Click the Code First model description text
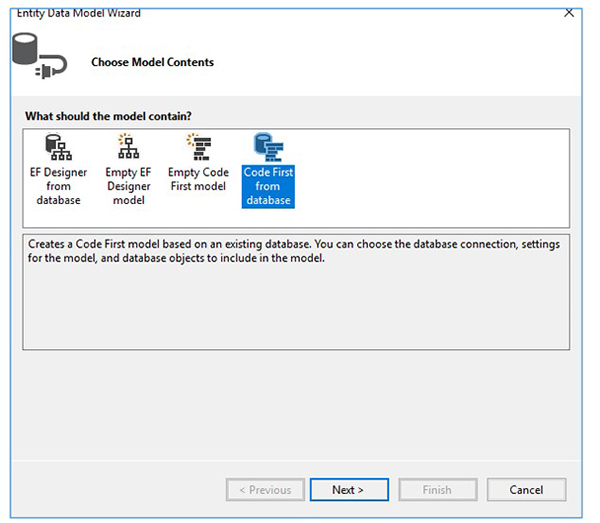The image size is (600, 523). pos(294,251)
